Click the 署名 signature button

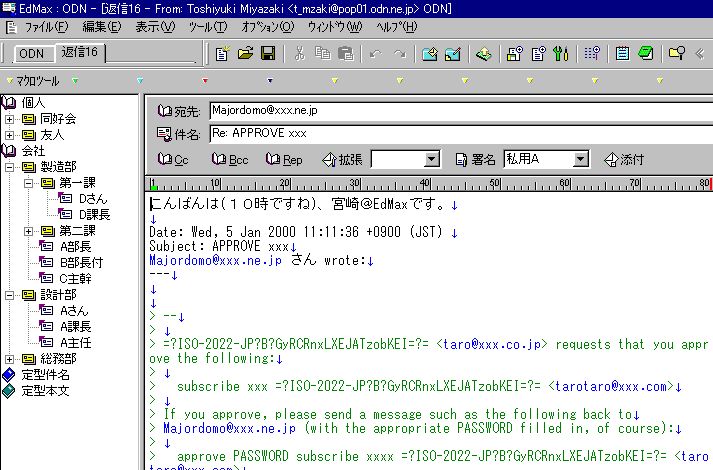click(x=475, y=160)
